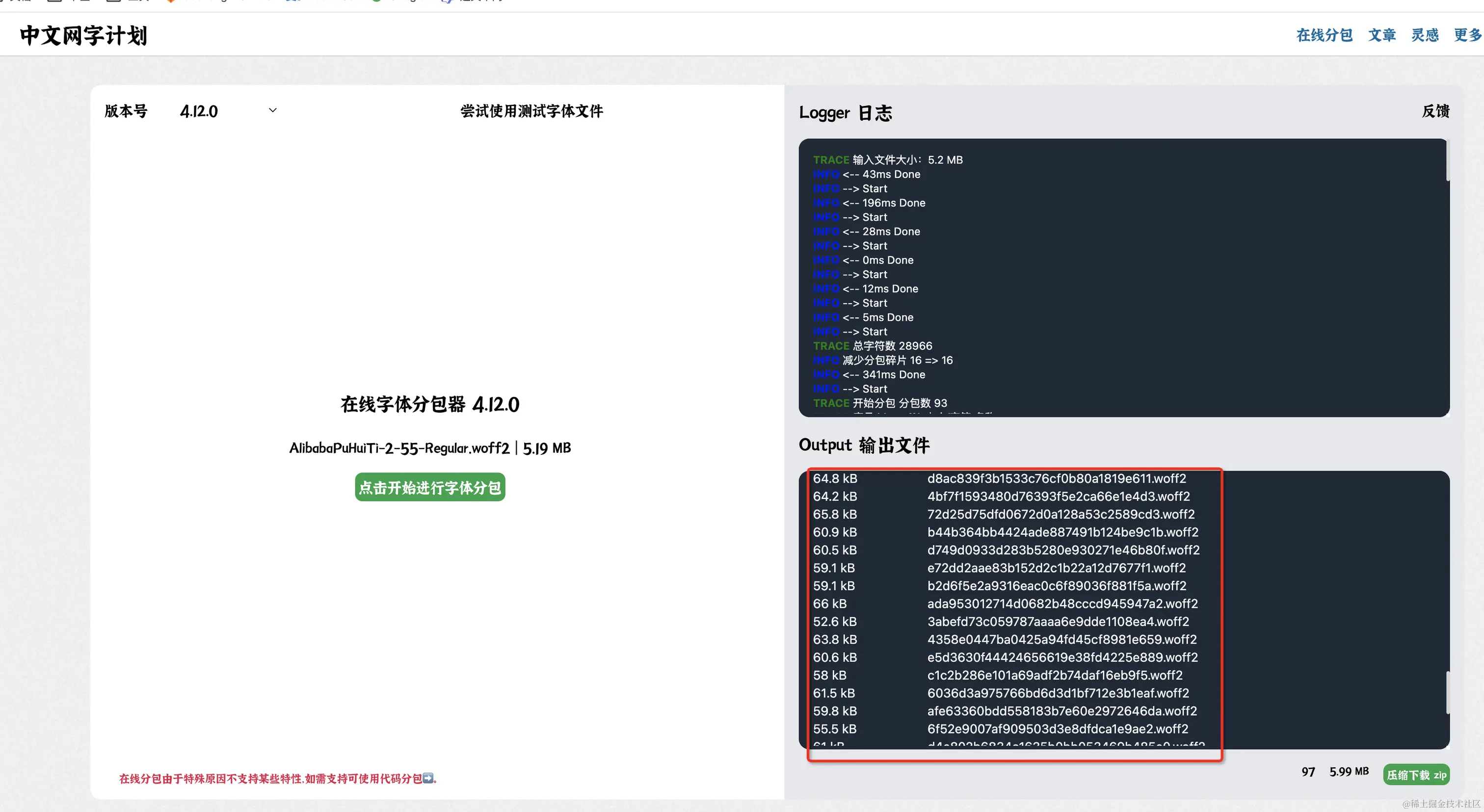Image resolution: width=1484 pixels, height=812 pixels.
Task: Click the Output file list scrollbar thumb
Action: pos(1448,693)
